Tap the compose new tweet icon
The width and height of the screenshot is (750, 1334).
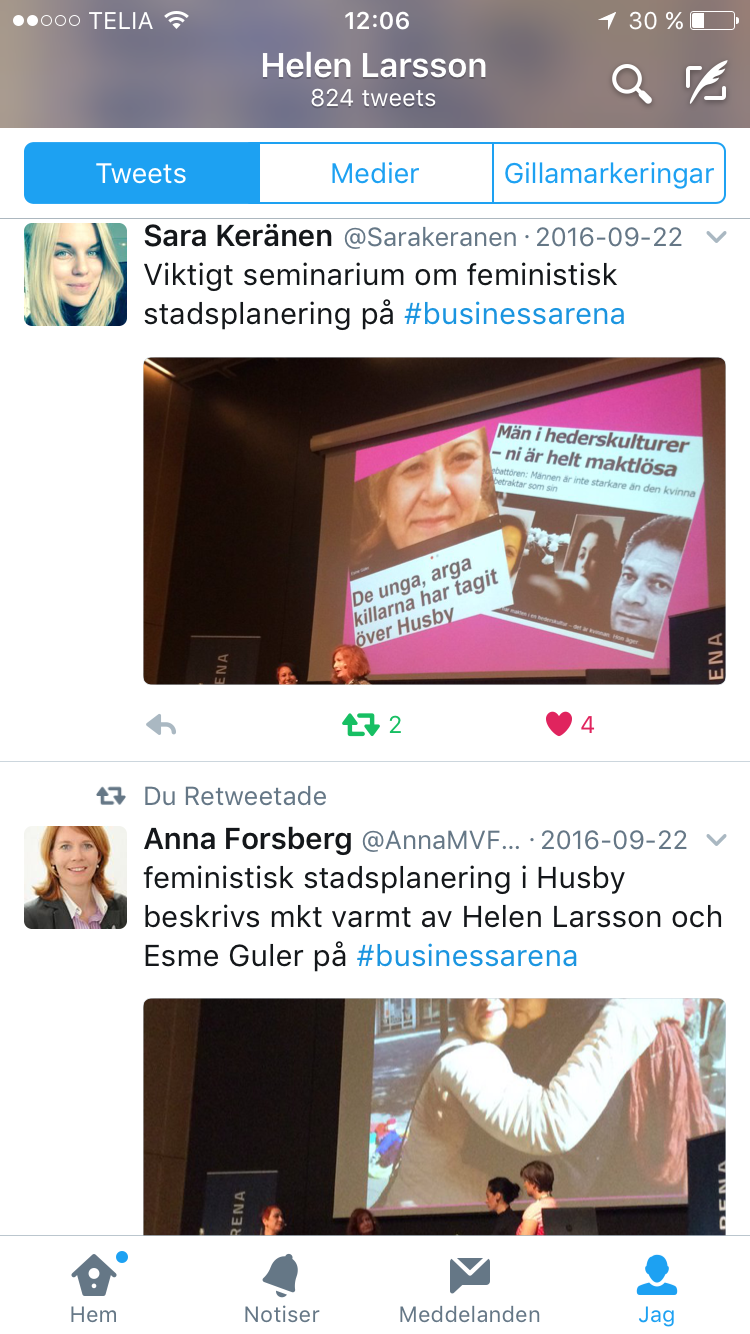coord(706,83)
